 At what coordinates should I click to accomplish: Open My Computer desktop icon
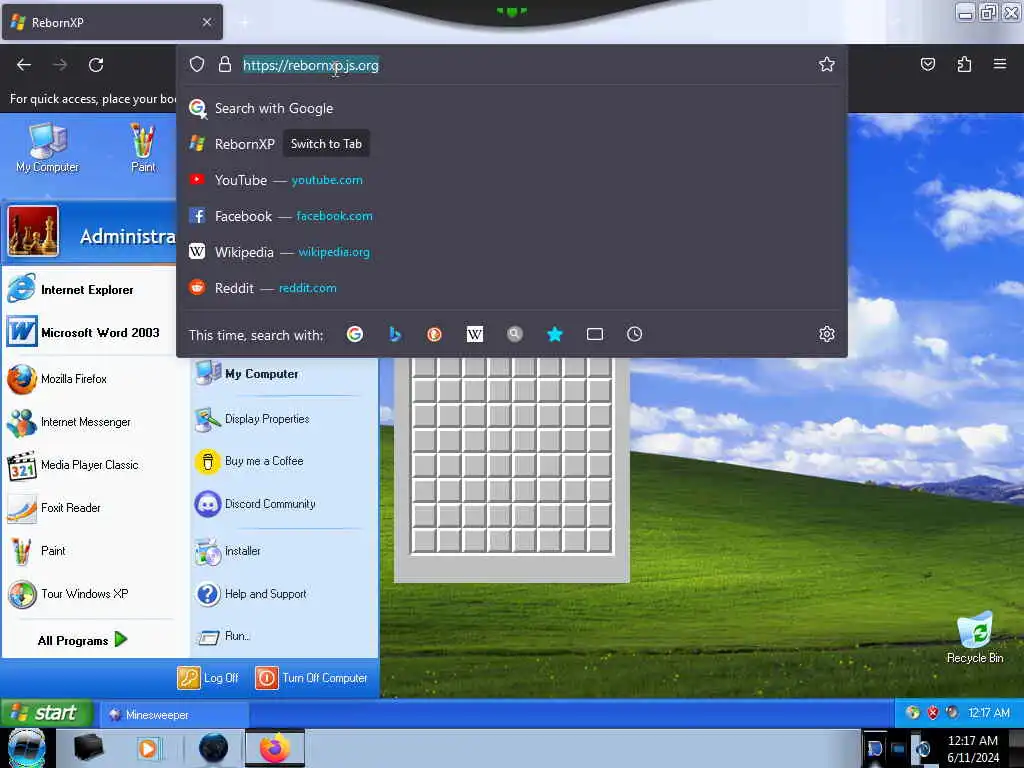tap(48, 148)
